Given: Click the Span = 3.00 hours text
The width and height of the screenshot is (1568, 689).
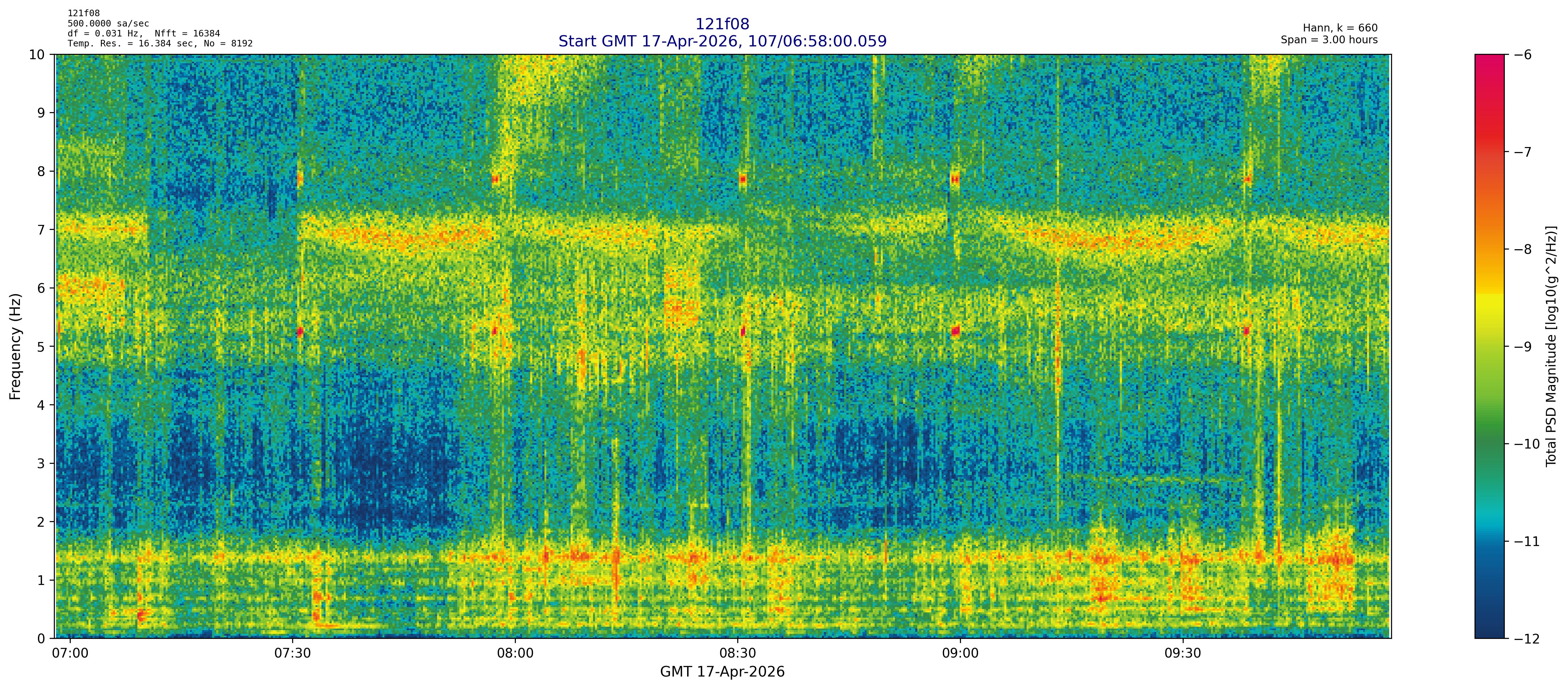Looking at the screenshot, I should [1329, 40].
